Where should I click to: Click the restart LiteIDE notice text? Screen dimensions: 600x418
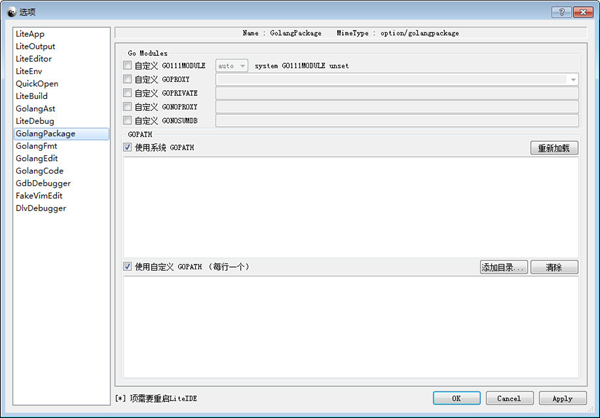[x=156, y=398]
